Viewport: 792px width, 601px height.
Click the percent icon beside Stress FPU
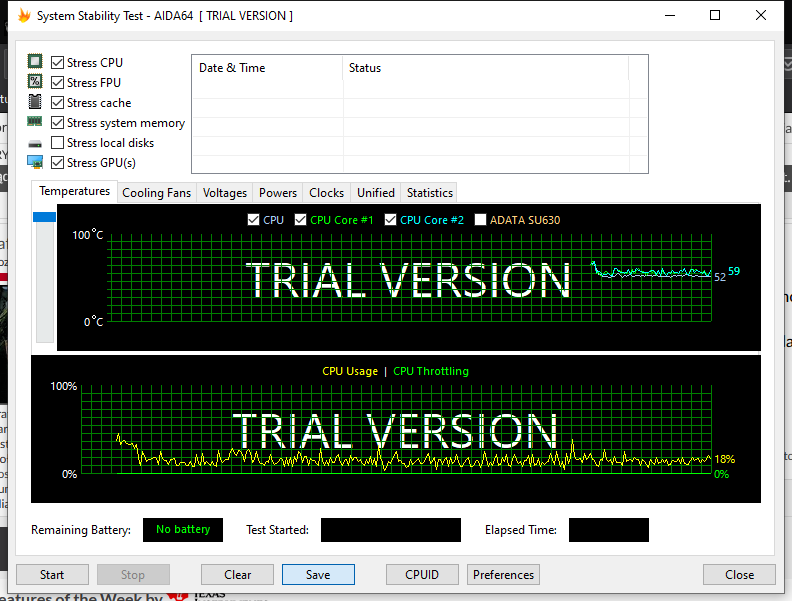pyautogui.click(x=35, y=81)
